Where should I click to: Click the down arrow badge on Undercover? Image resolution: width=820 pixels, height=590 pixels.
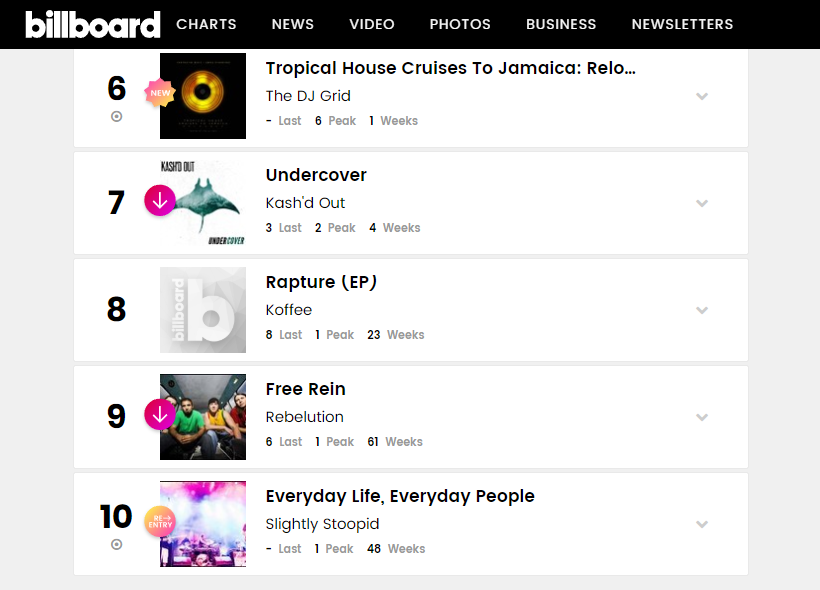pyautogui.click(x=160, y=200)
